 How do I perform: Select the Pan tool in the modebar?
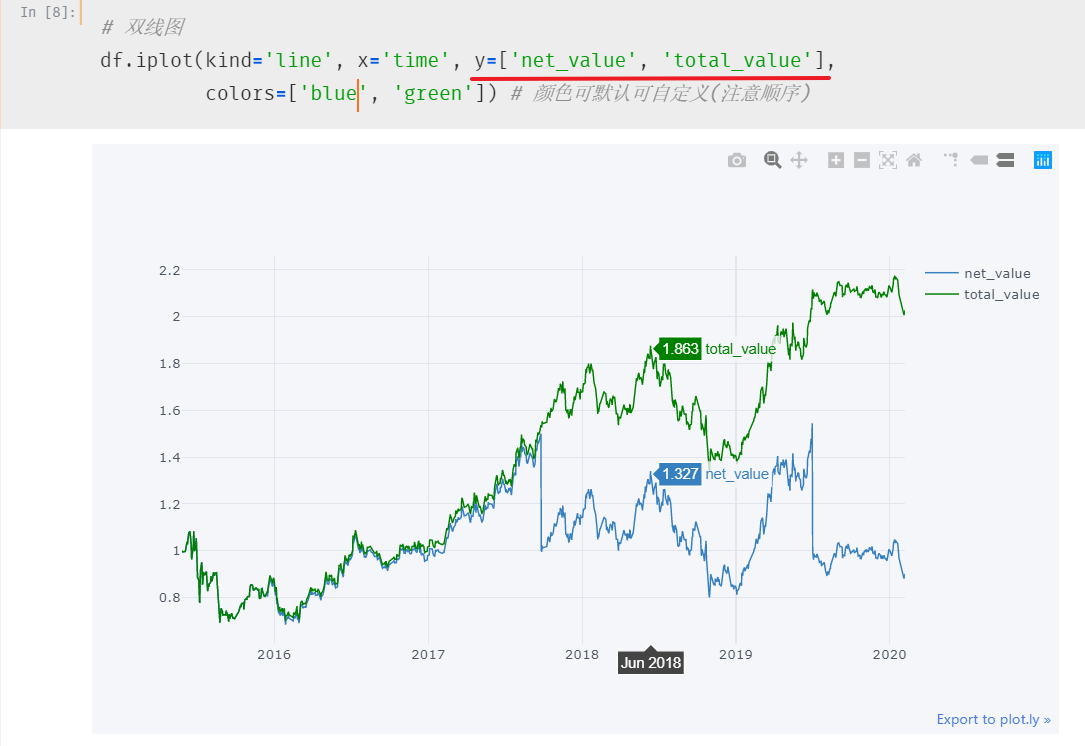[x=800, y=160]
